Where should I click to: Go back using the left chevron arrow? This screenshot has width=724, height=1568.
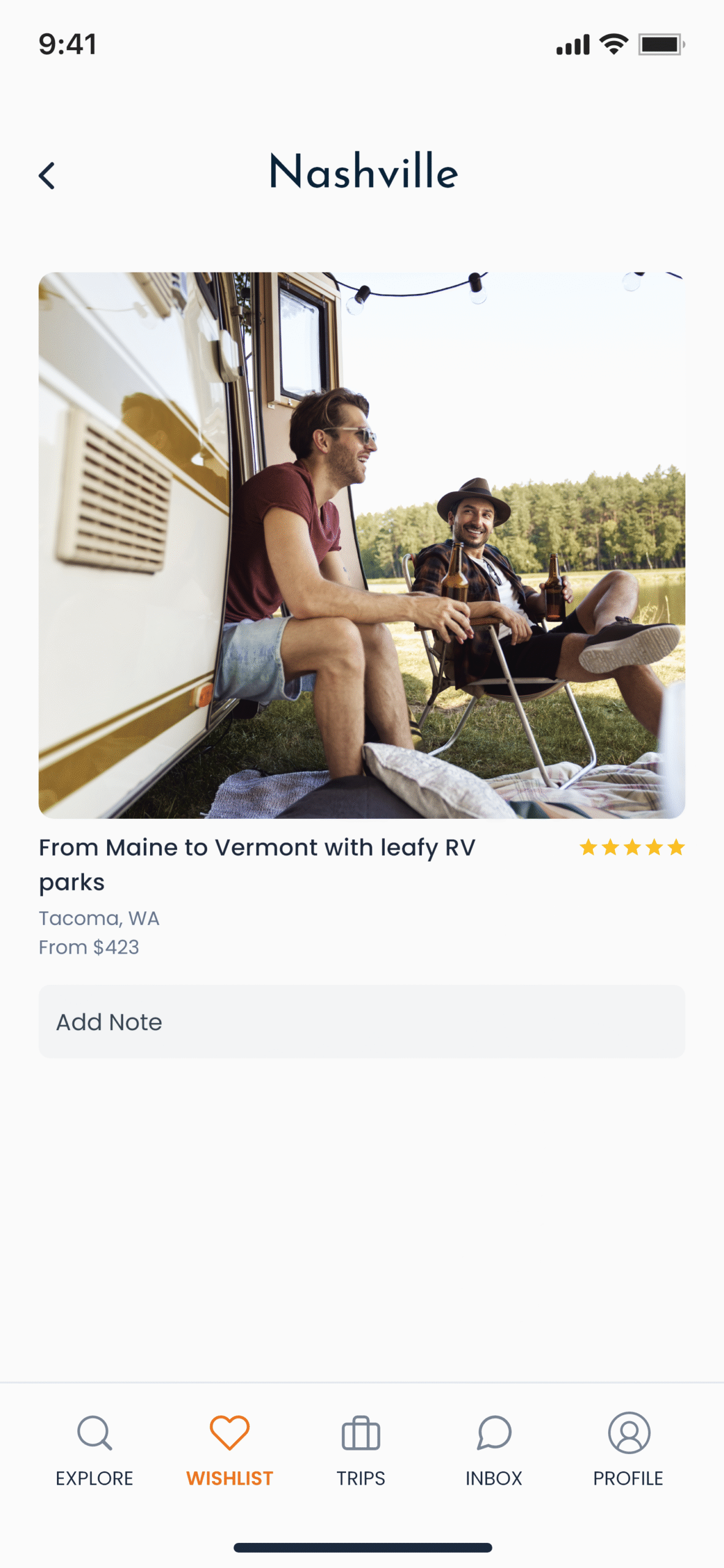(47, 176)
